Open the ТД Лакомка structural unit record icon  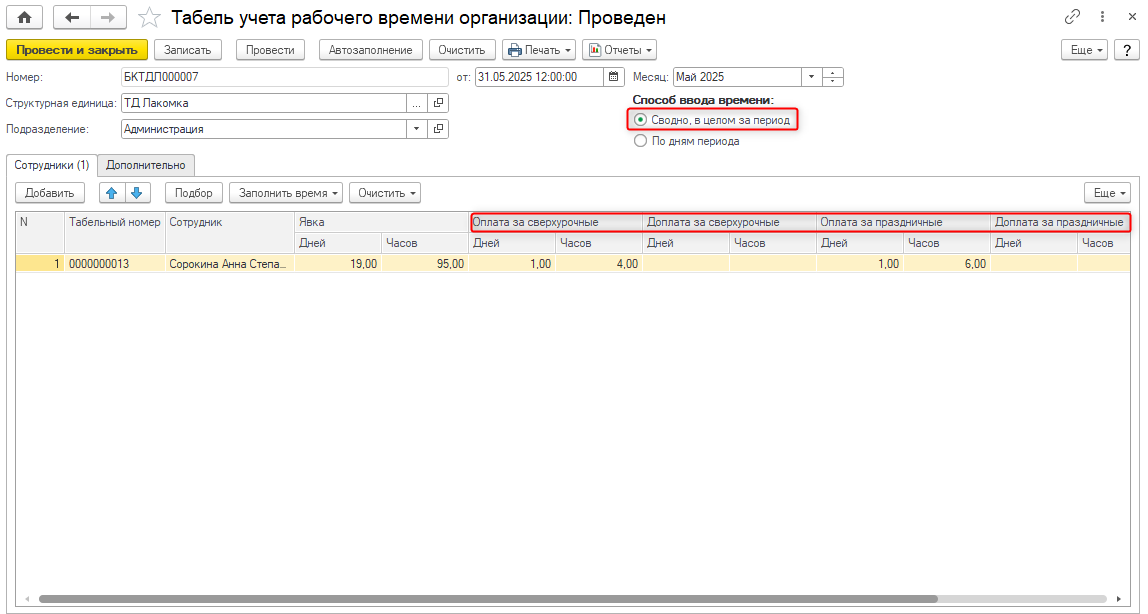(438, 103)
